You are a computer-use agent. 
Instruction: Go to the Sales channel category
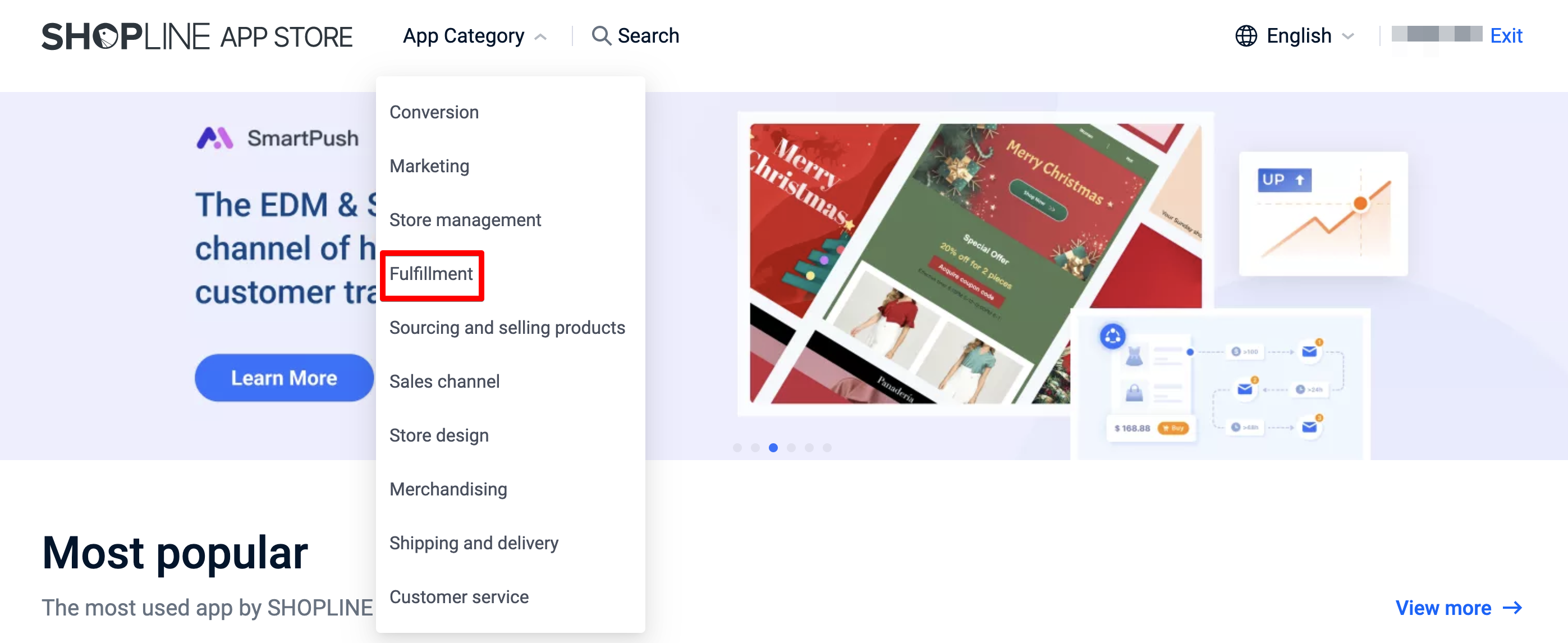click(444, 382)
